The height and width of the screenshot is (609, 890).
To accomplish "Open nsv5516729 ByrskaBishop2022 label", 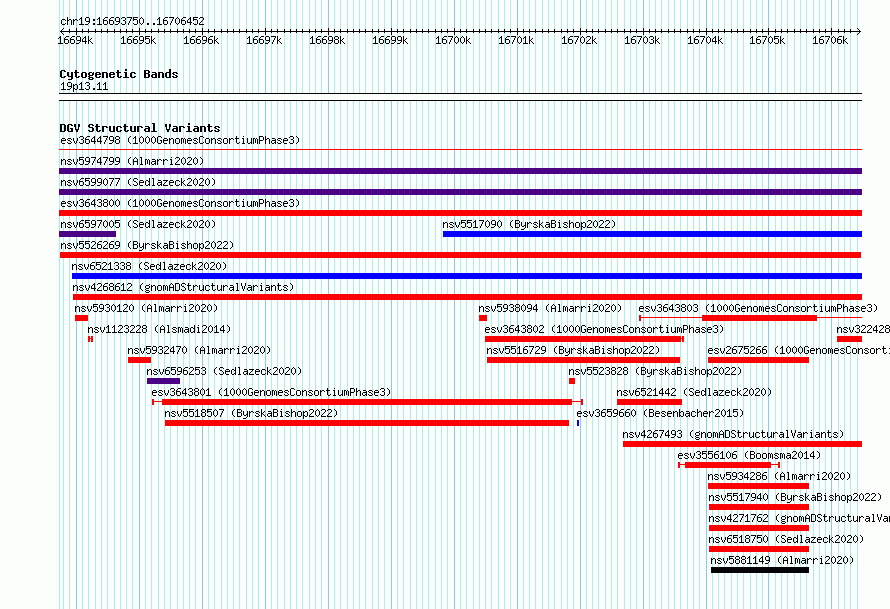I will 573,350.
